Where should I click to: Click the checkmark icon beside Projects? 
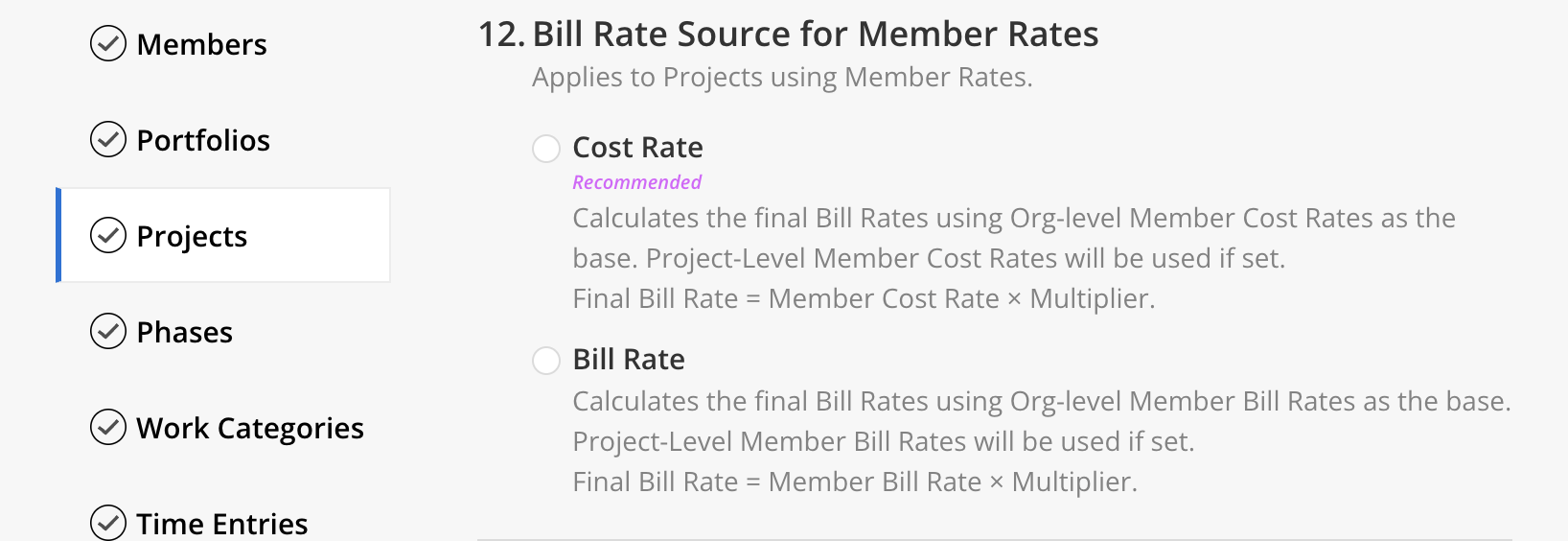[108, 235]
